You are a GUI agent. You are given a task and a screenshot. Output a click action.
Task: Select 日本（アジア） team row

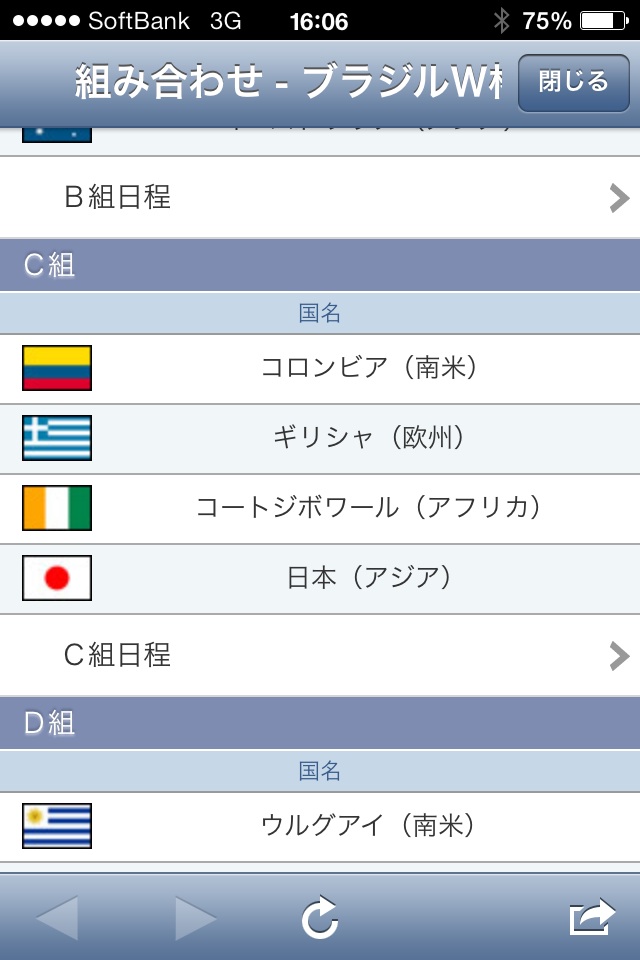(x=369, y=578)
